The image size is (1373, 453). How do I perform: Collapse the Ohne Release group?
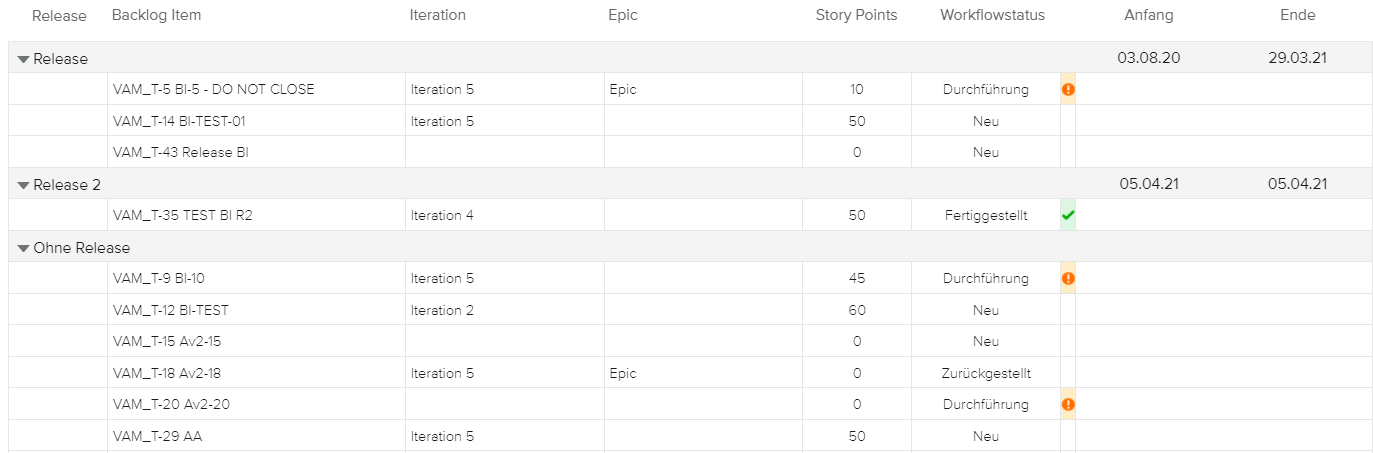coord(24,248)
